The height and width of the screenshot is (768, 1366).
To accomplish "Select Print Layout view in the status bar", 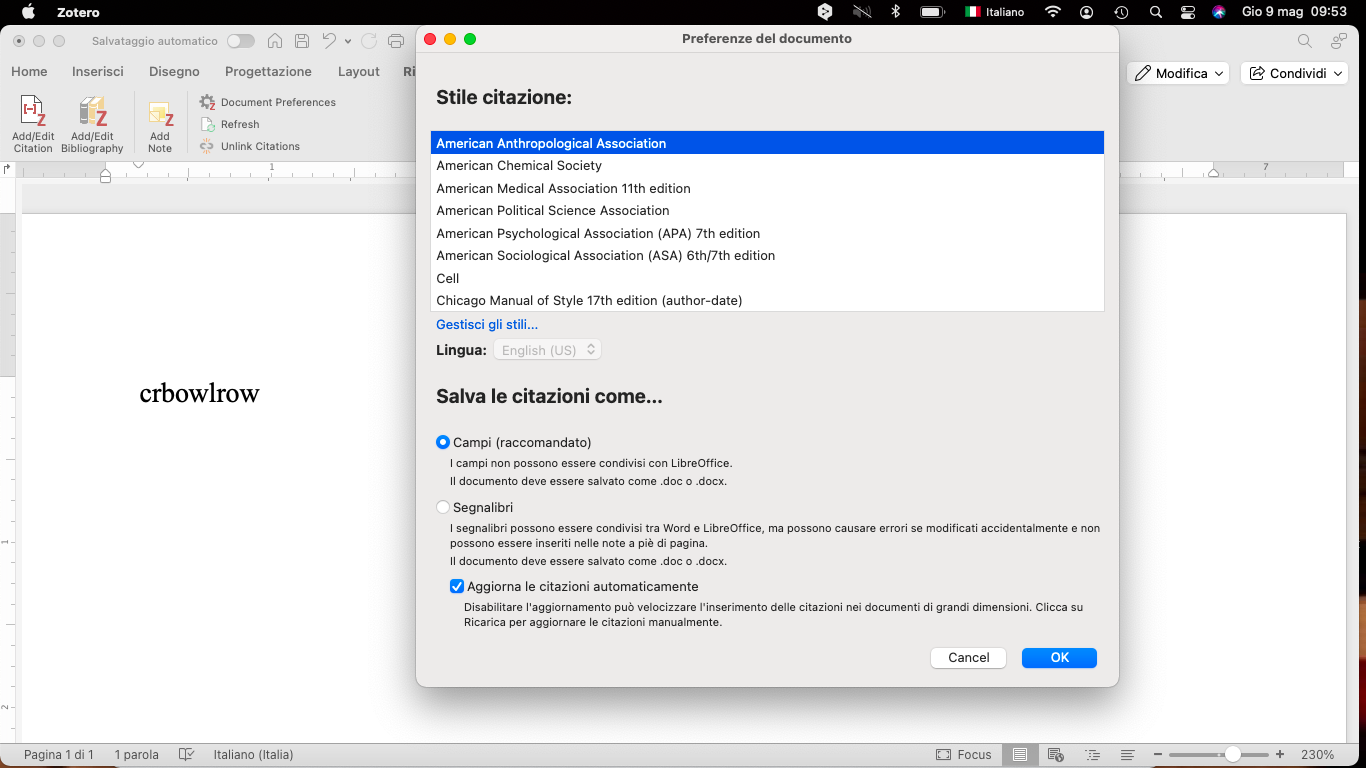I will pos(1019,755).
